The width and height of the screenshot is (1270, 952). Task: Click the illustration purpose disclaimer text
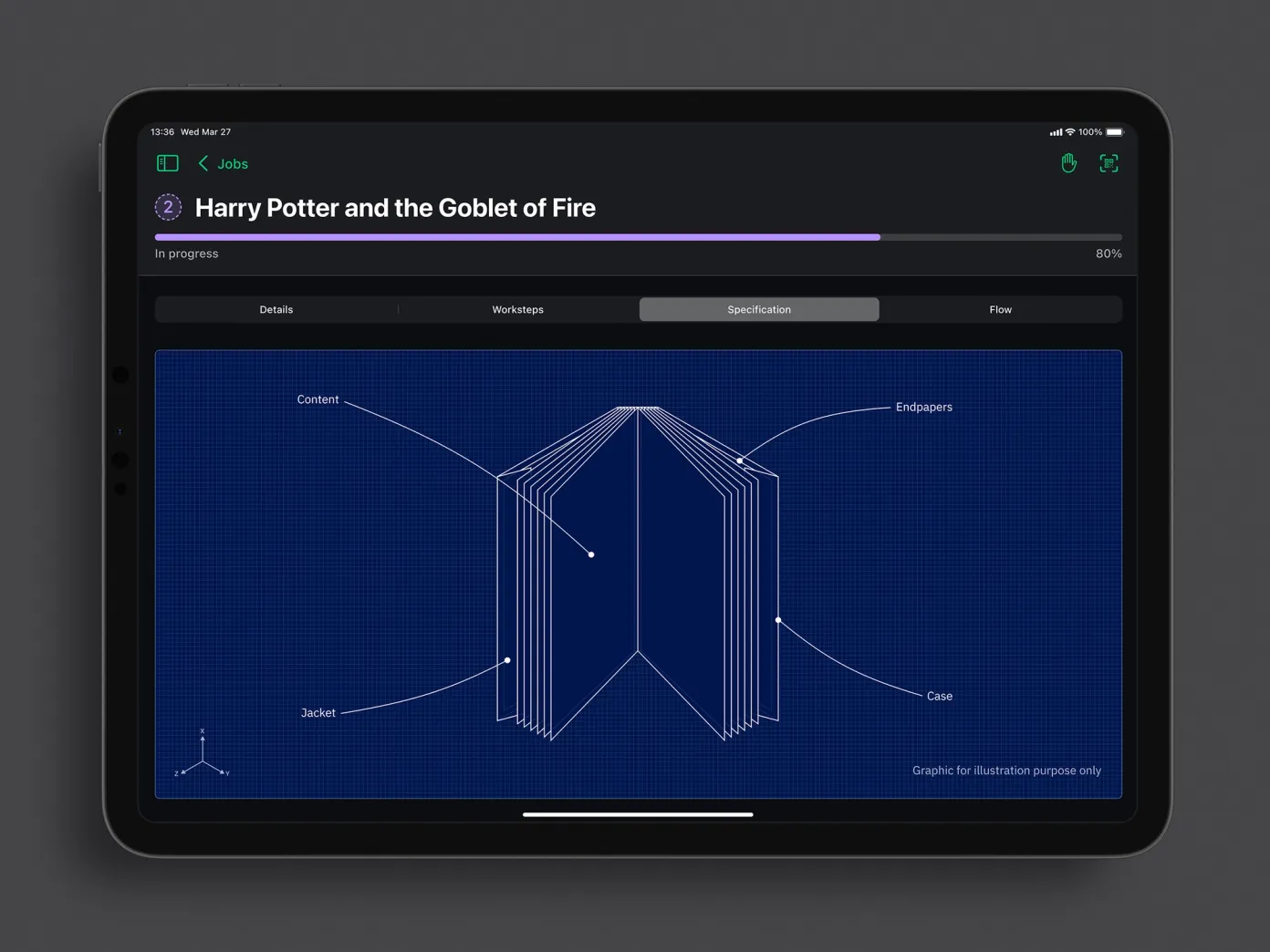(x=1006, y=771)
